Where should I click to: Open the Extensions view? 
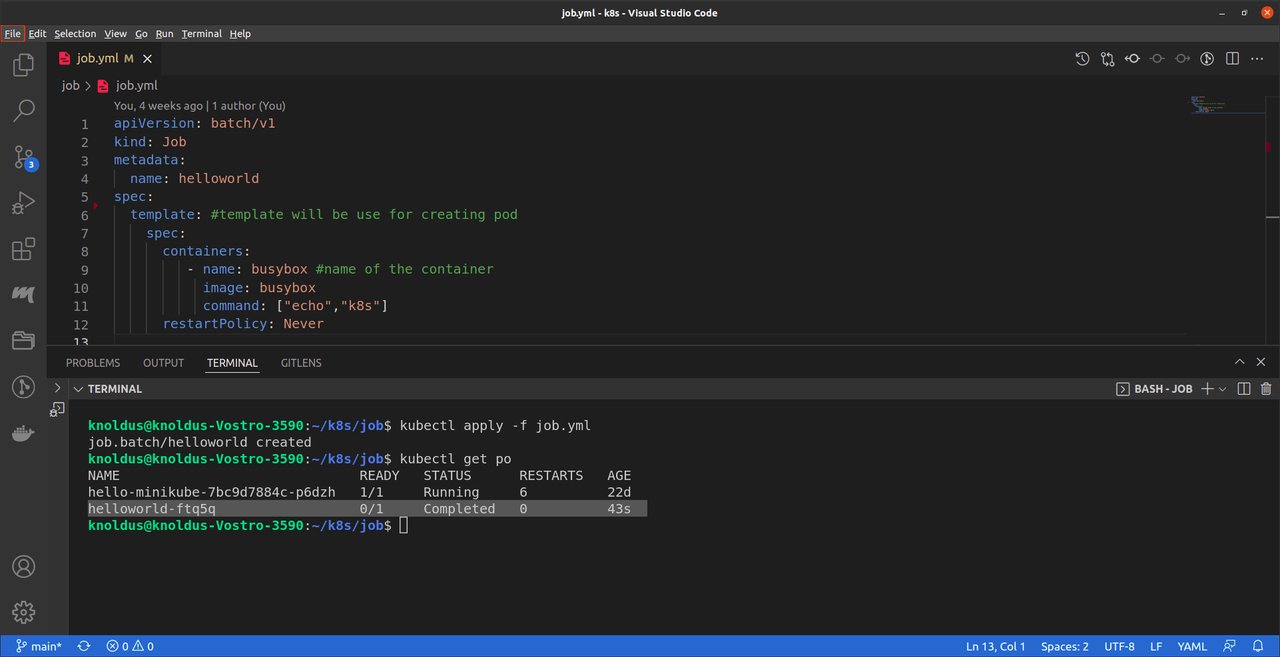pos(23,249)
